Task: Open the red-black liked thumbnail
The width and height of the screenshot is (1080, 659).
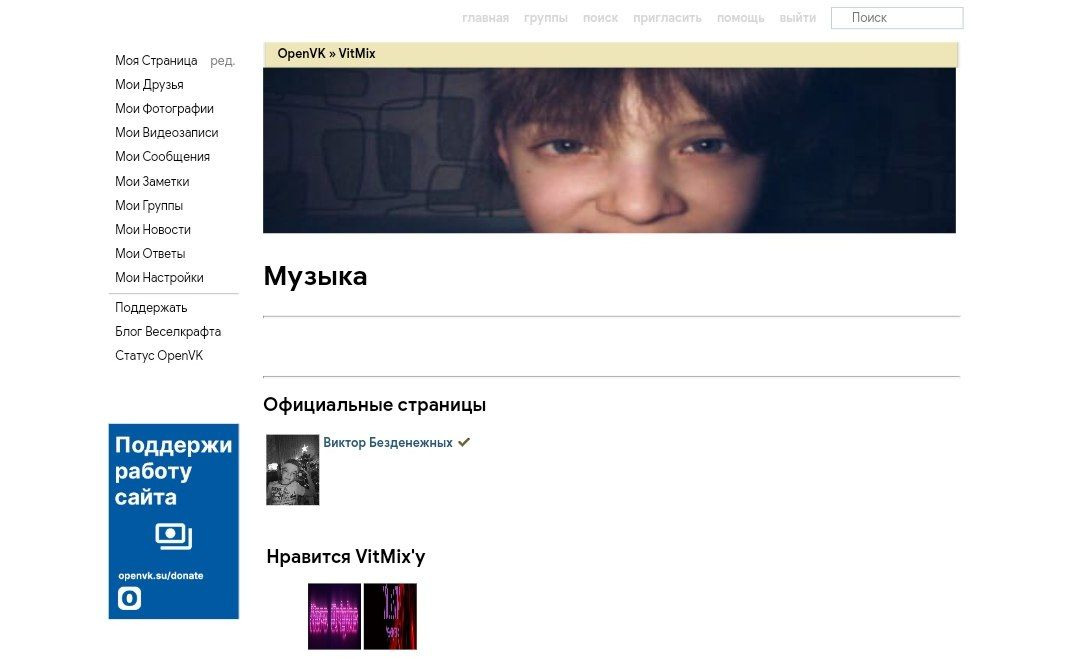Action: pyautogui.click(x=391, y=616)
